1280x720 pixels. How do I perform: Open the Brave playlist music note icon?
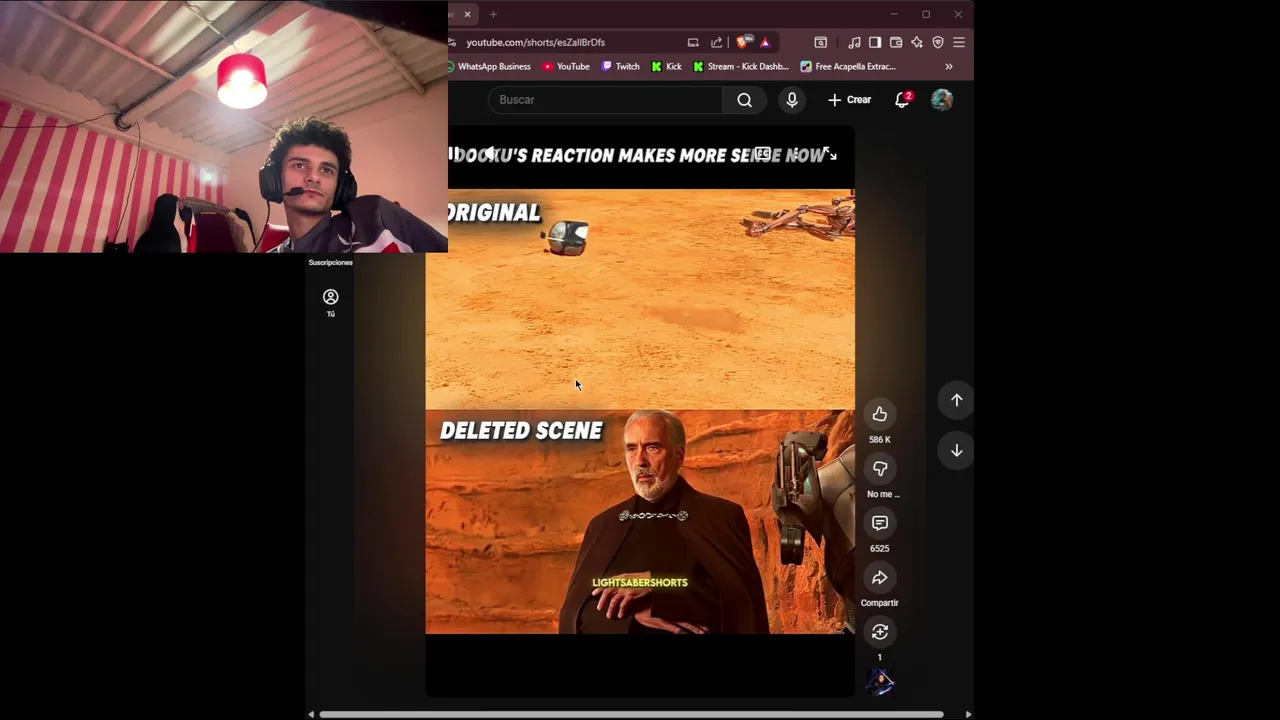pyautogui.click(x=854, y=42)
